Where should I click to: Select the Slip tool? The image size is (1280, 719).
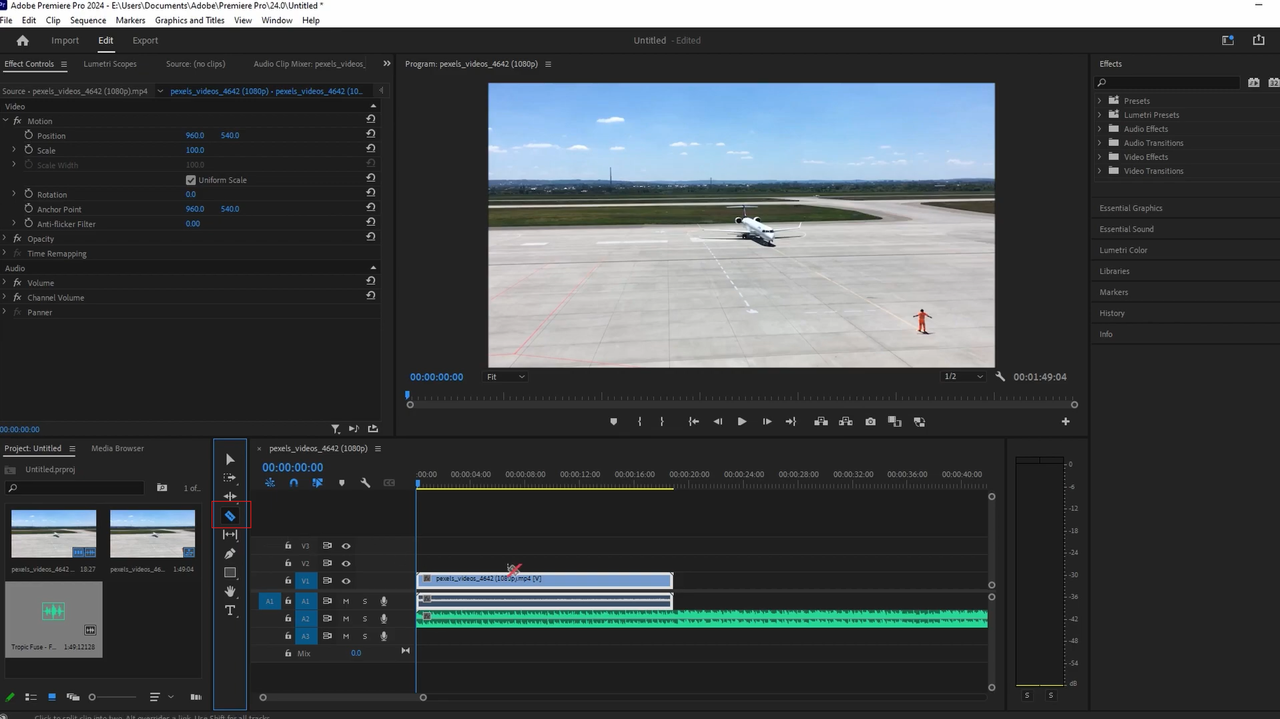point(230,535)
